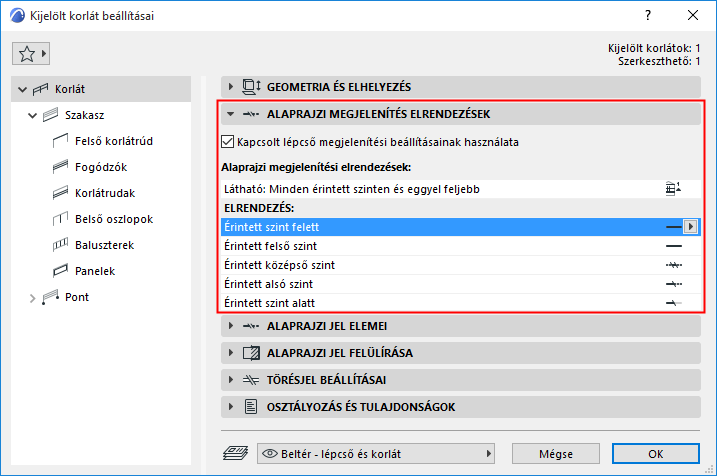Close the railing settings dialog

693,15
